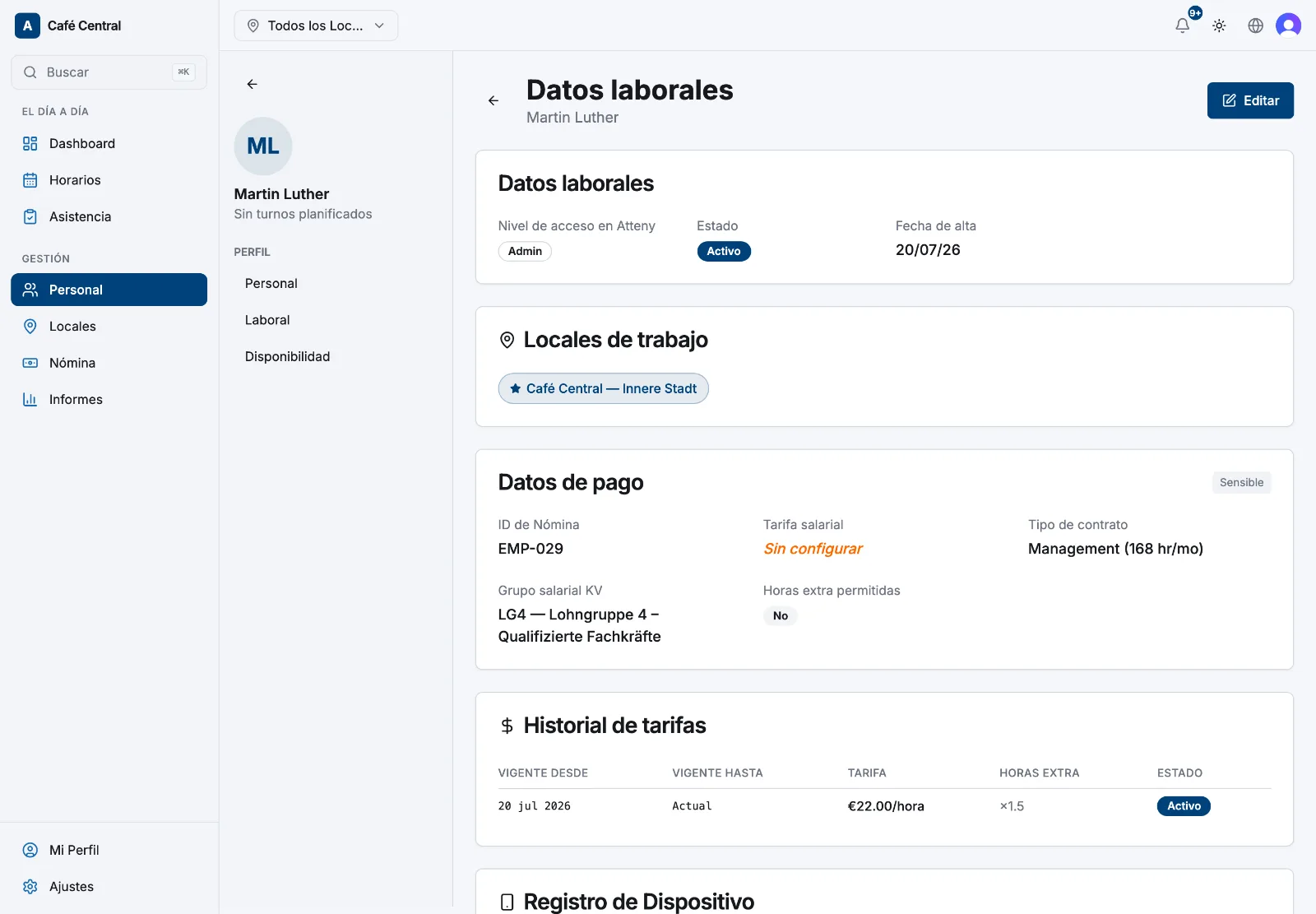Click the Dashboard grid icon
This screenshot has width=1316, height=914.
(30, 143)
